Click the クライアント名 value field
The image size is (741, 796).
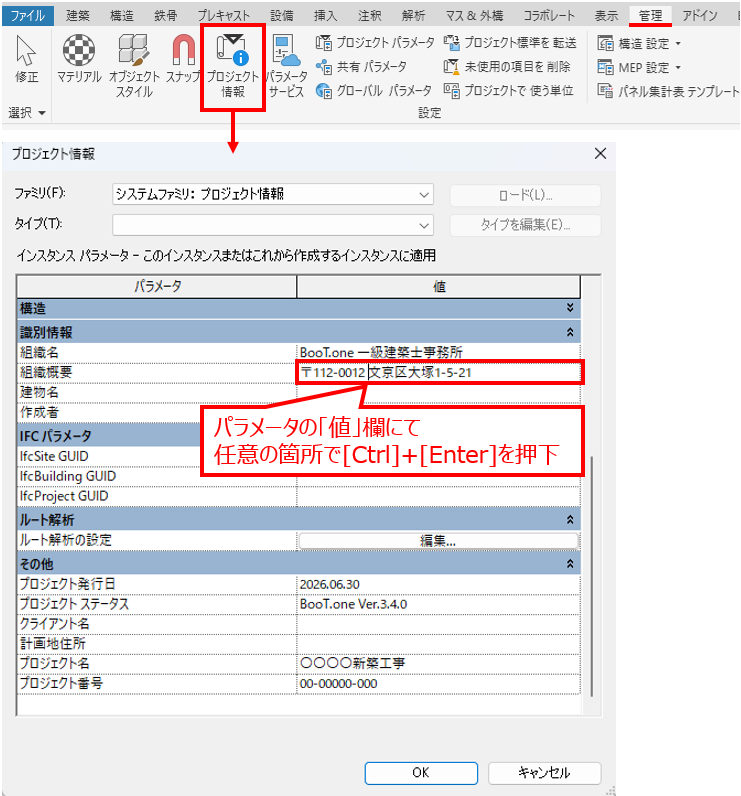tap(439, 624)
